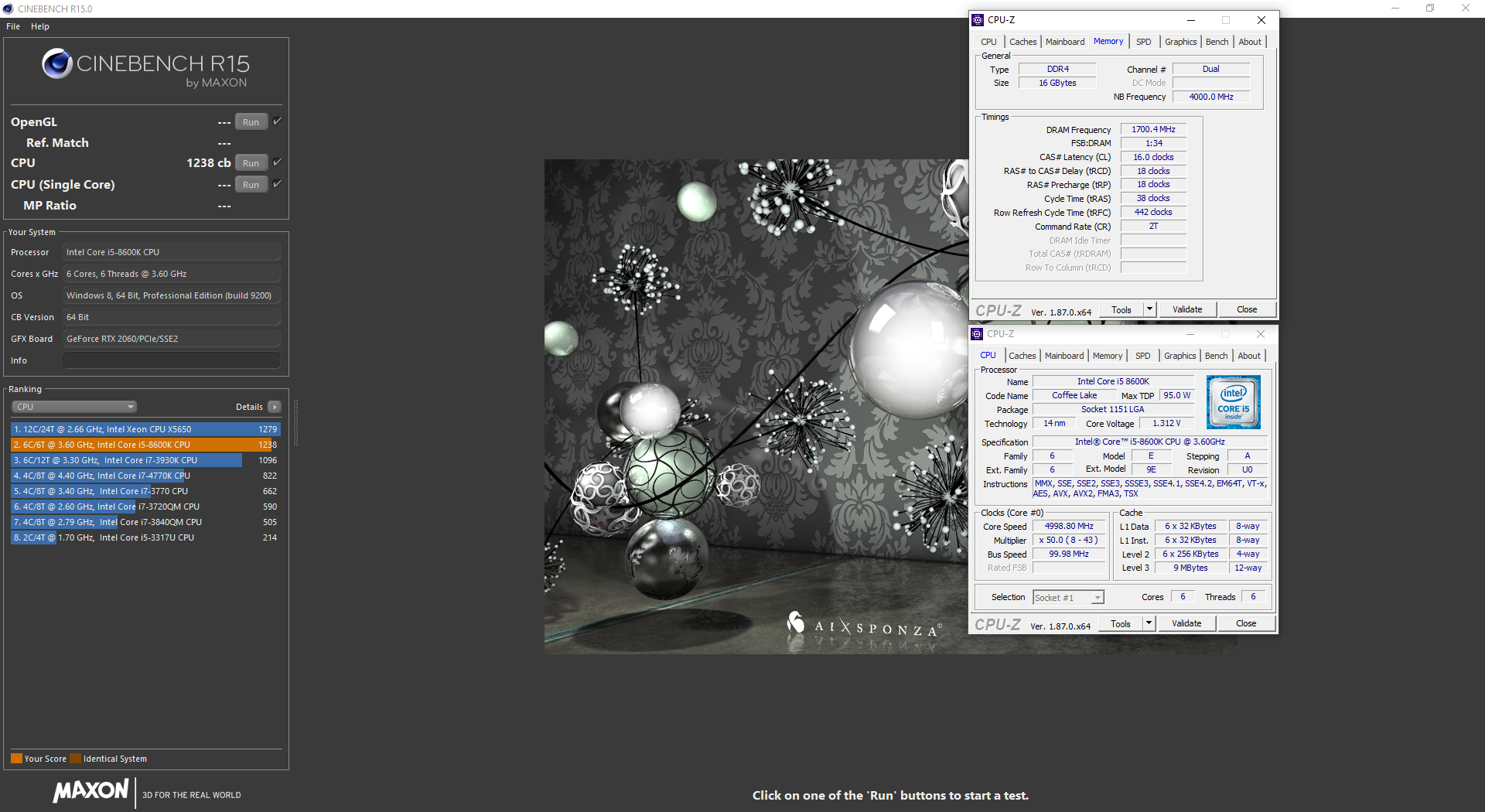Select the i5-3317U ranking entry
Screen dimensions: 1485x812
tap(145, 537)
